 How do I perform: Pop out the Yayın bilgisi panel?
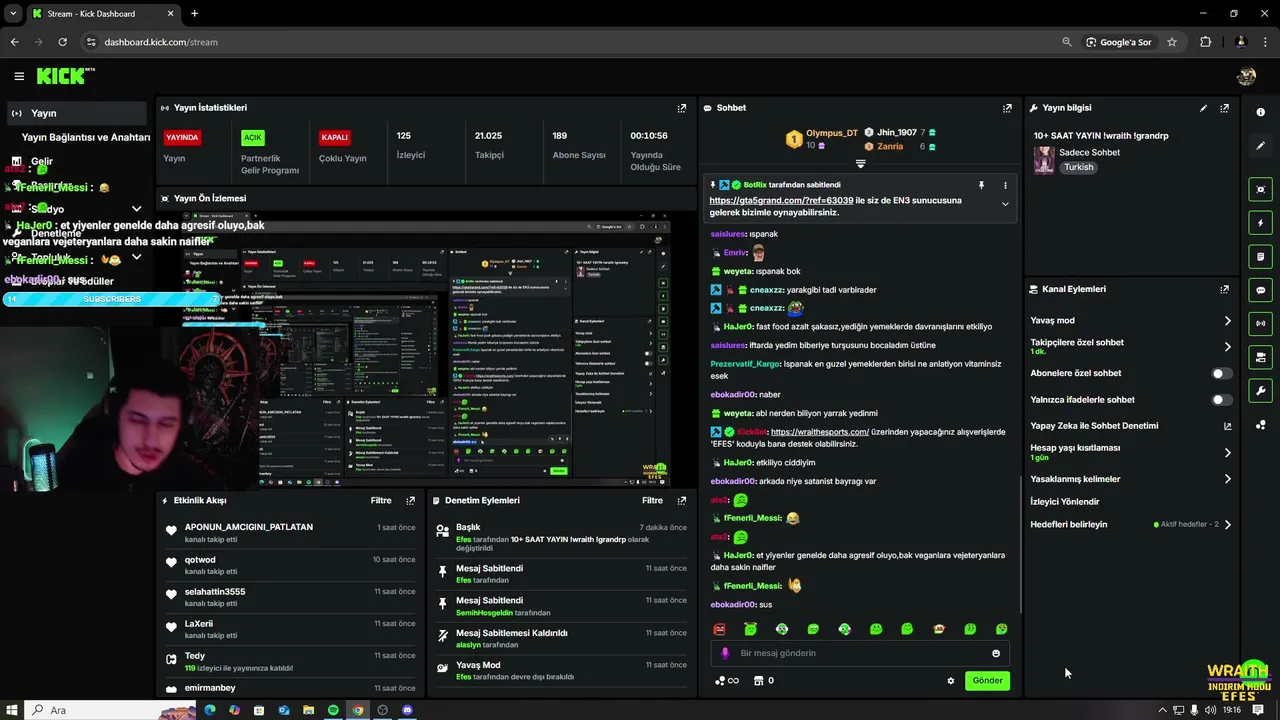click(1224, 108)
